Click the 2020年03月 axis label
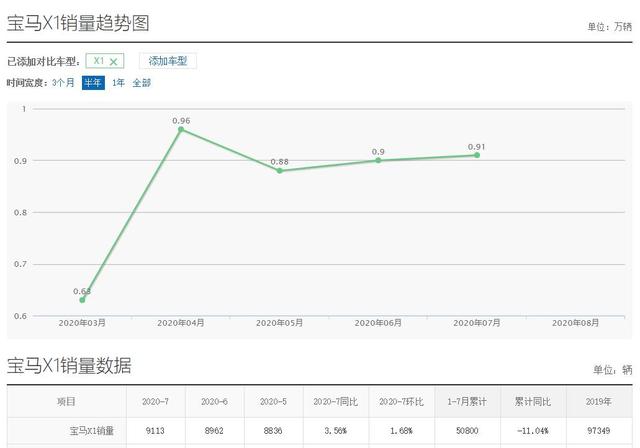 pyautogui.click(x=82, y=323)
